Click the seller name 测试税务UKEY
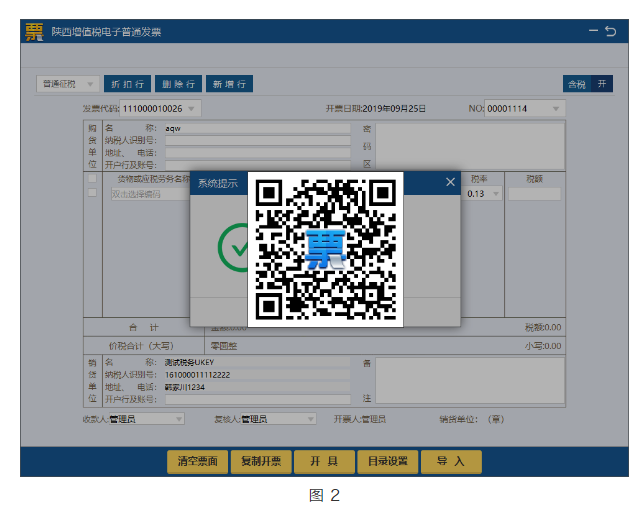Image resolution: width=639 pixels, height=511 pixels. (189, 362)
